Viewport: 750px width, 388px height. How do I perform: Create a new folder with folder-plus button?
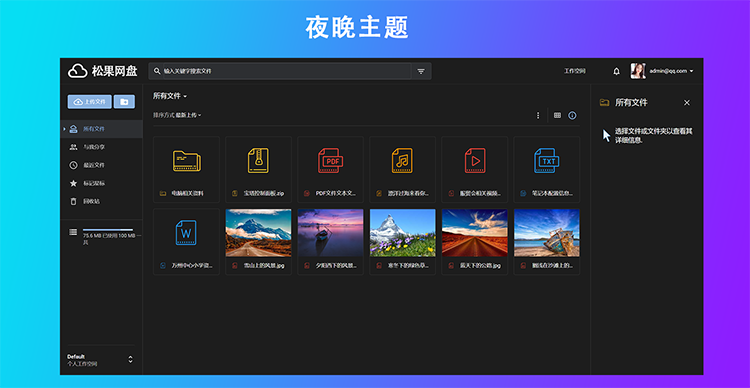pyautogui.click(x=124, y=101)
